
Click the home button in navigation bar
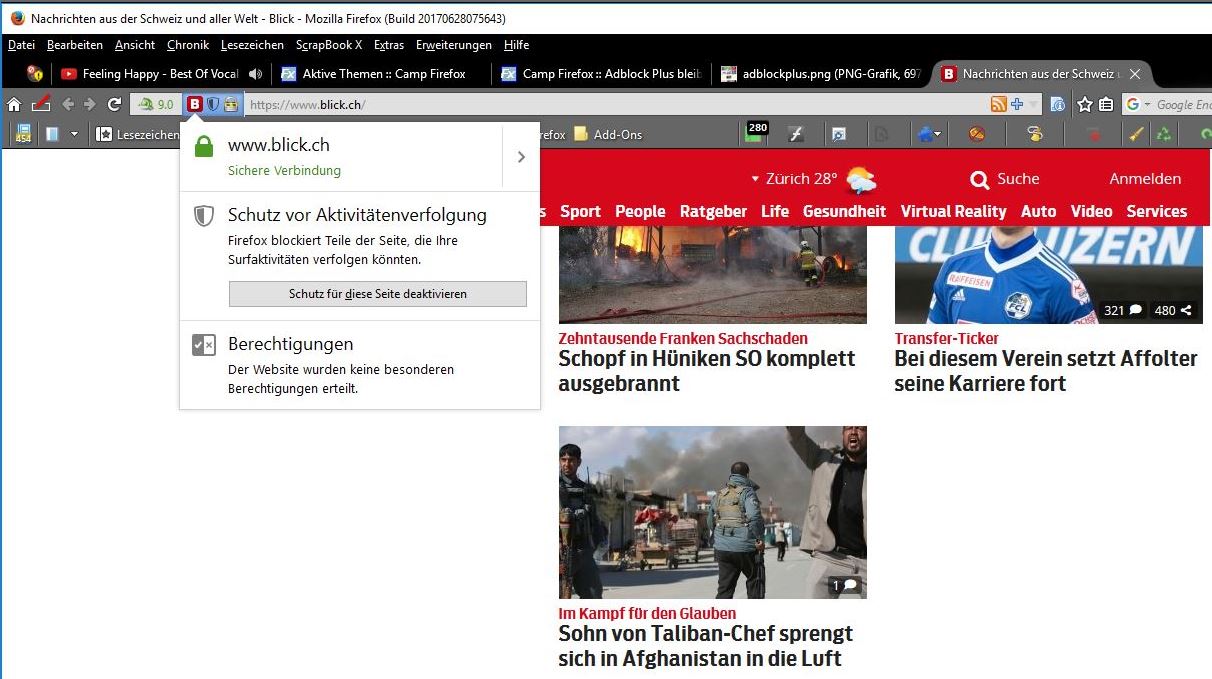pyautogui.click(x=14, y=104)
